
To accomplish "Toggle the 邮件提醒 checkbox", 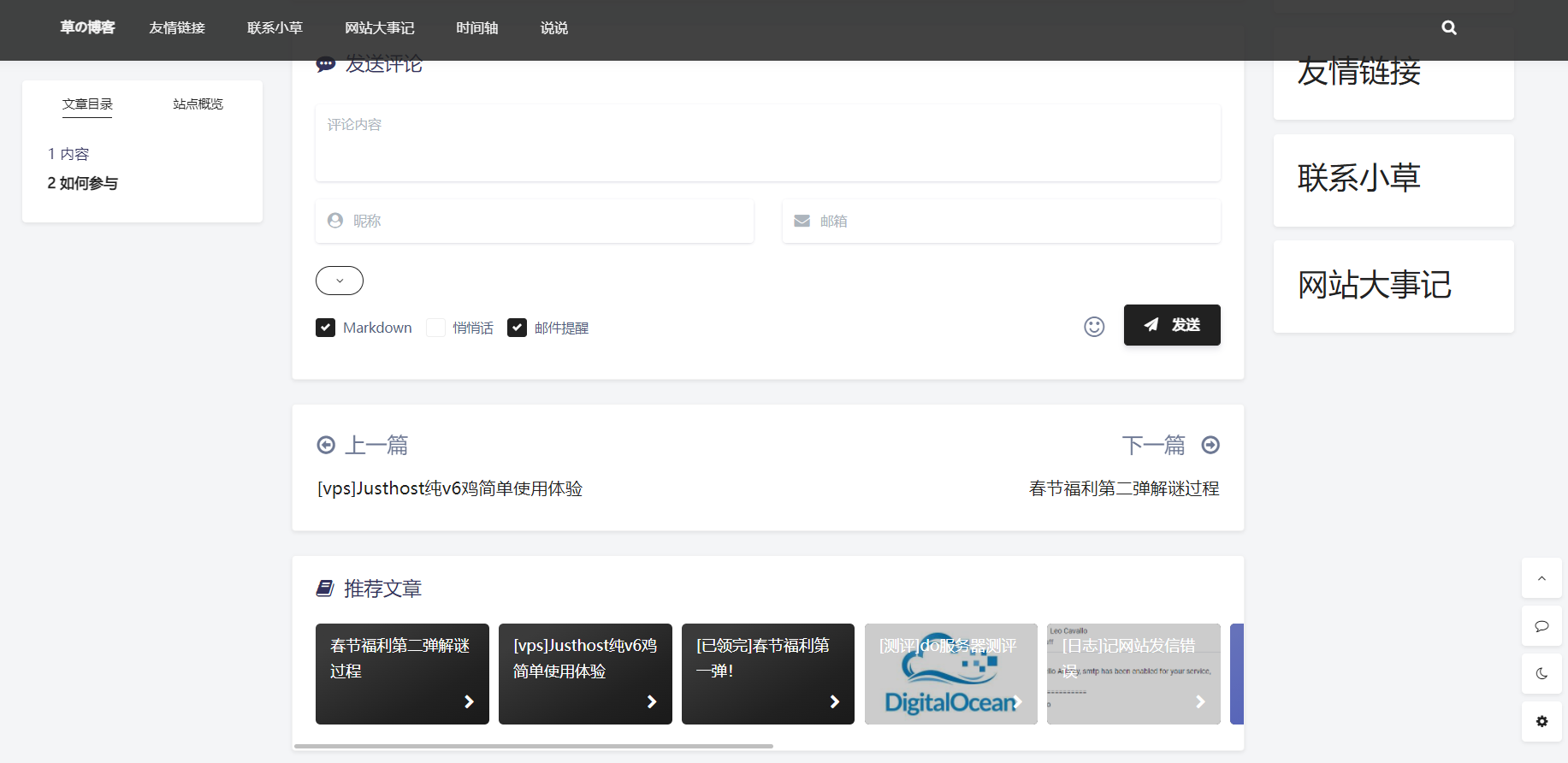I will point(517,328).
